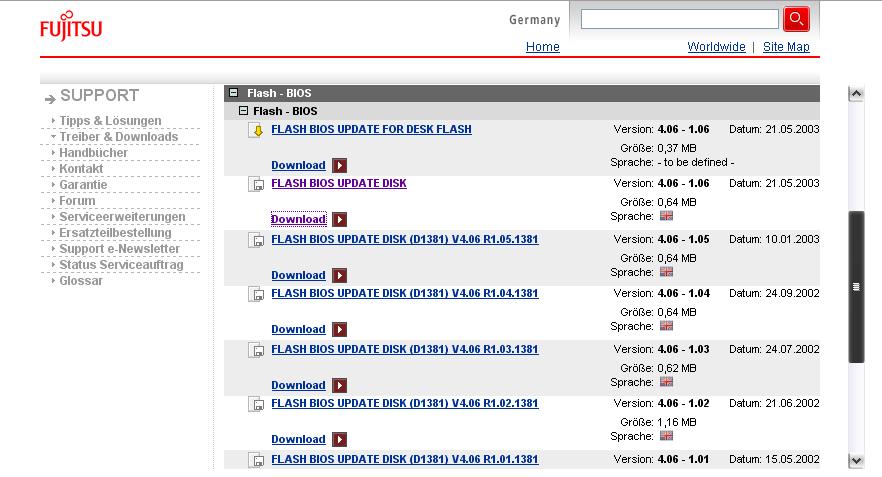This screenshot has height=477, width=882.
Task: Click red arrow for version 4.06 - 1.06 disk download
Action: (x=339, y=219)
